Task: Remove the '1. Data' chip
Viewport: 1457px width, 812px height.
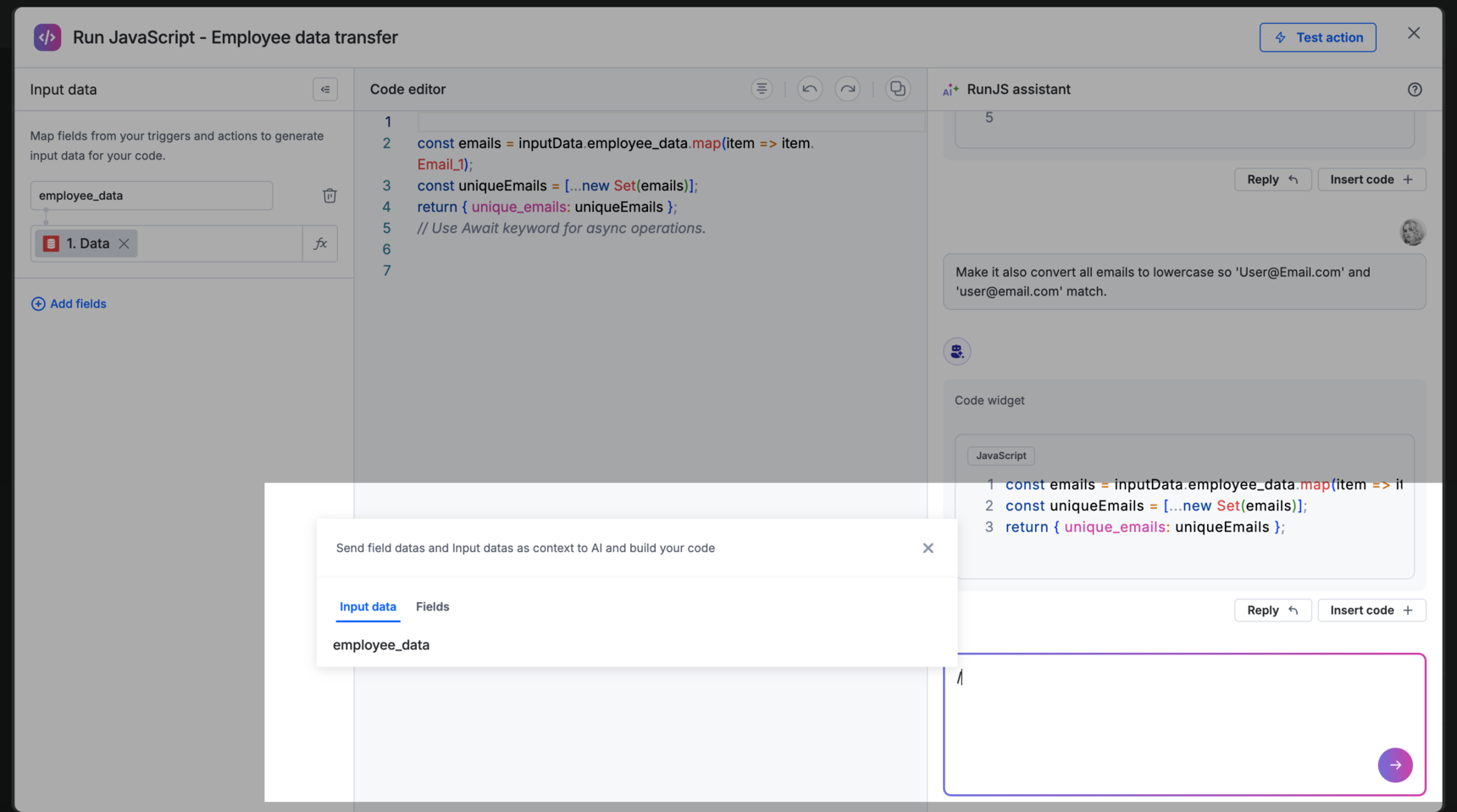Action: (x=125, y=244)
